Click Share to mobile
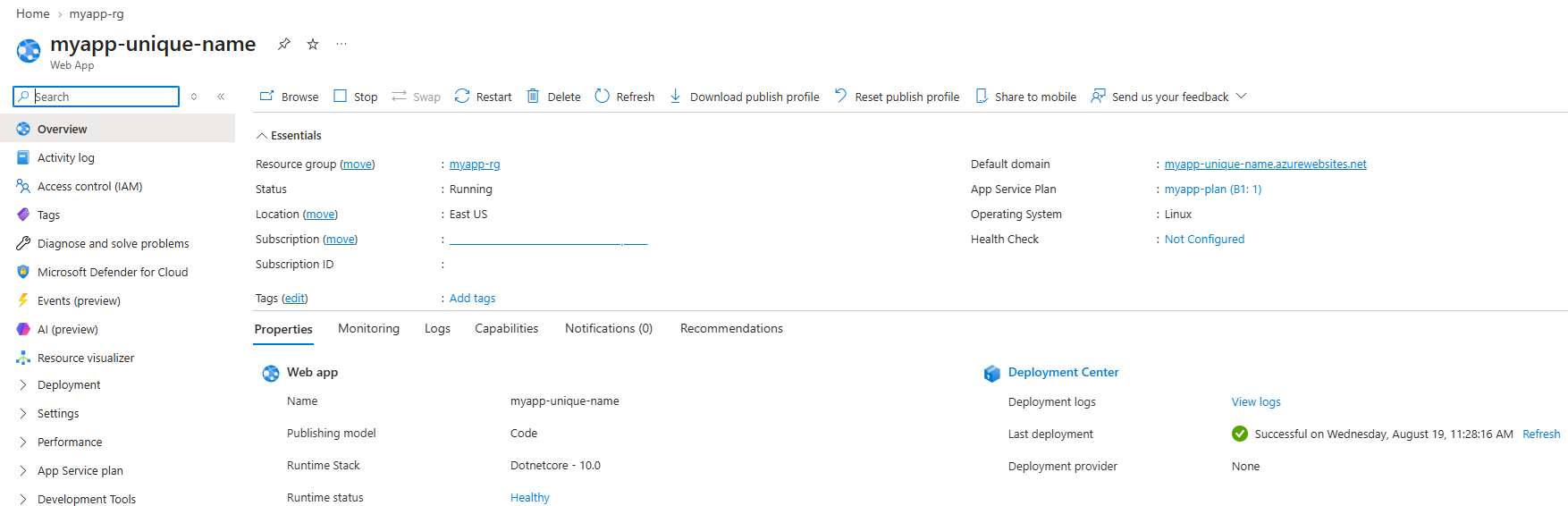This screenshot has height=506, width=1568. [1025, 97]
